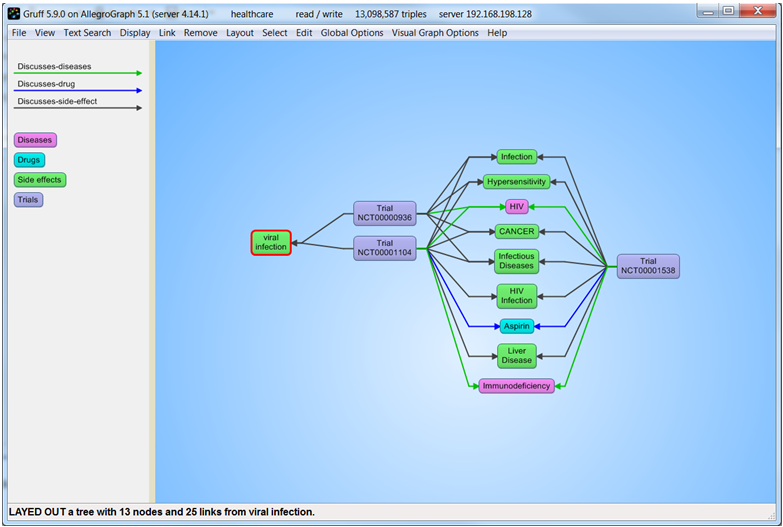Expand the Global Options menu
Viewport: 783px width, 527px height.
tap(351, 33)
